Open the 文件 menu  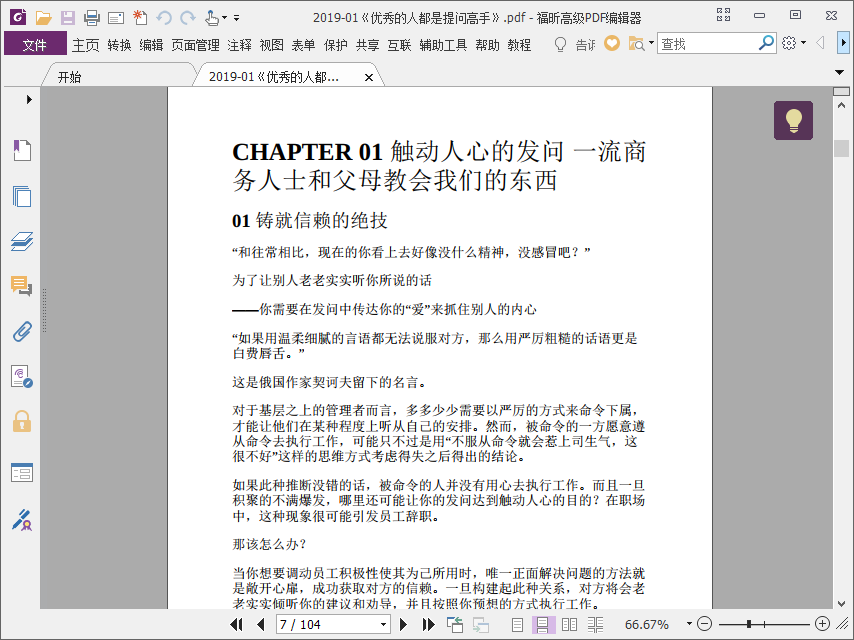coord(35,45)
